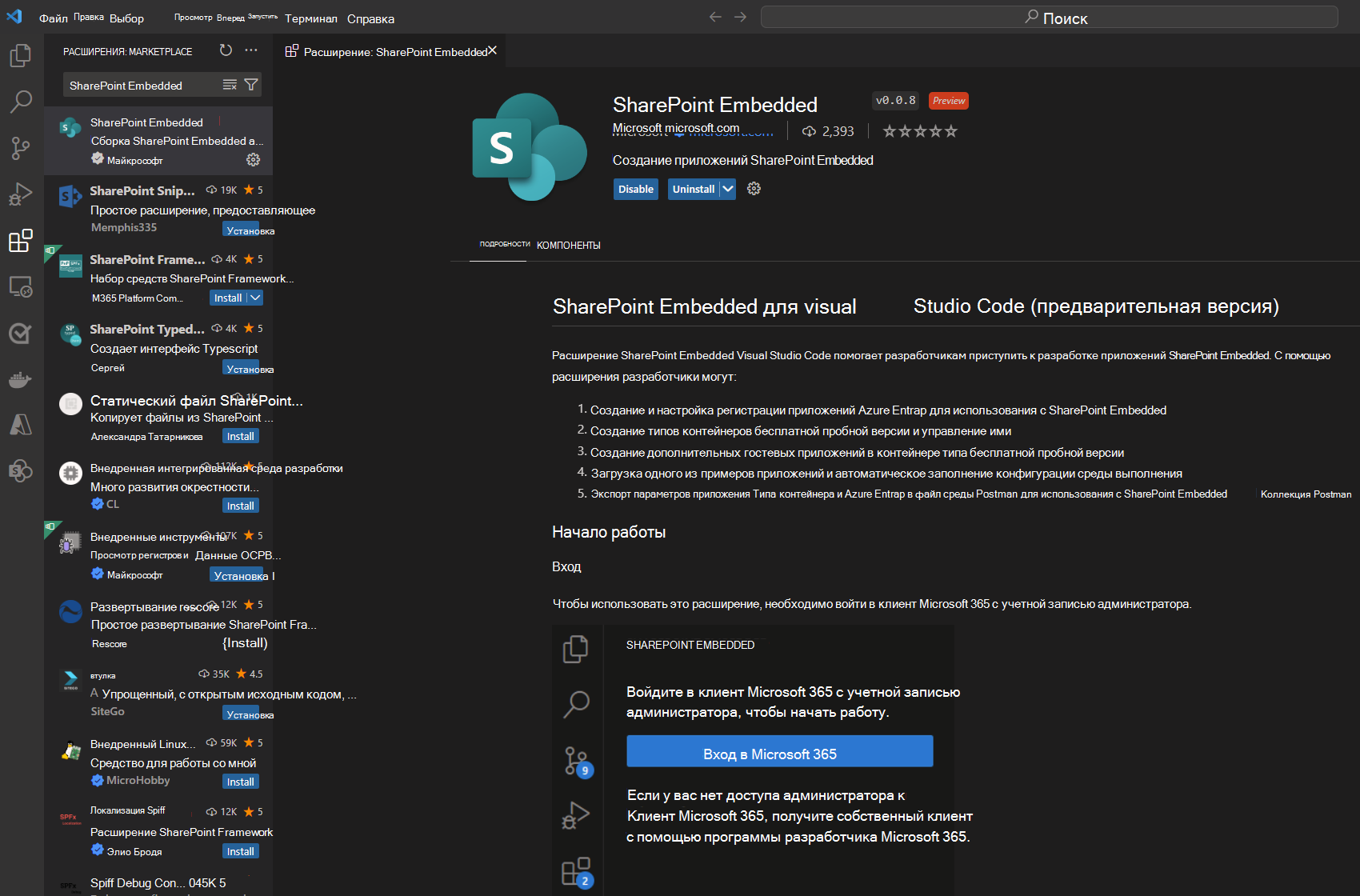Select the SharePoint Typed... extension entry
1360x896 pixels.
pyautogui.click(x=158, y=348)
